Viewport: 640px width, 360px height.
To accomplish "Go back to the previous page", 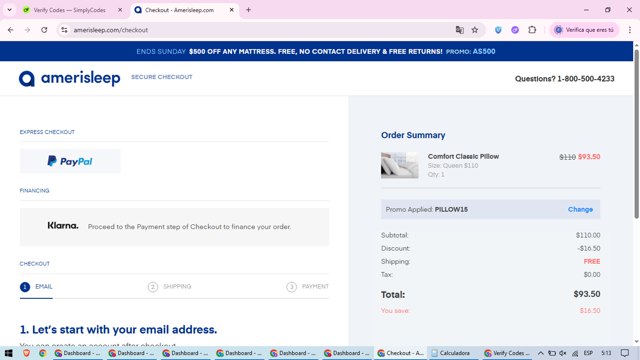I will pyautogui.click(x=11, y=30).
